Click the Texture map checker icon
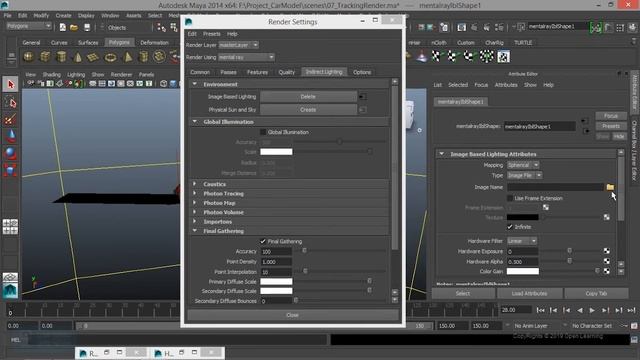This screenshot has width=640, height=360. [607, 217]
